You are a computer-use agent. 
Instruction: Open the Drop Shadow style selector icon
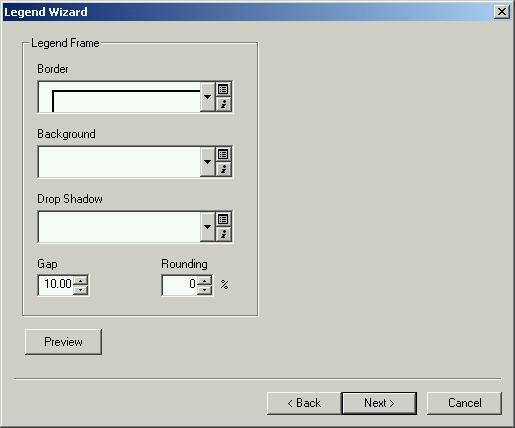(x=223, y=219)
